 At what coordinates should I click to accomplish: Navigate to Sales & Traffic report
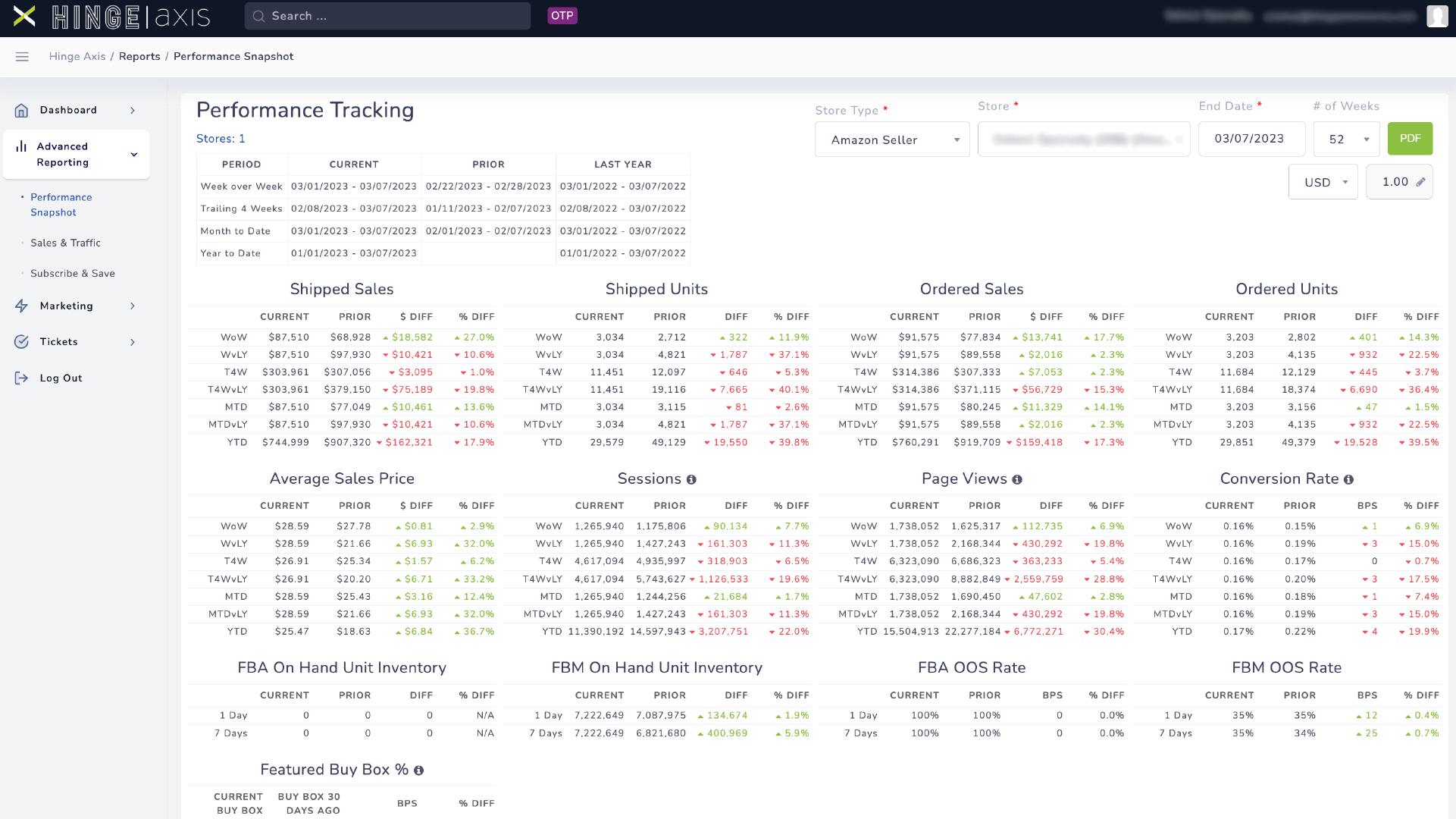[65, 243]
